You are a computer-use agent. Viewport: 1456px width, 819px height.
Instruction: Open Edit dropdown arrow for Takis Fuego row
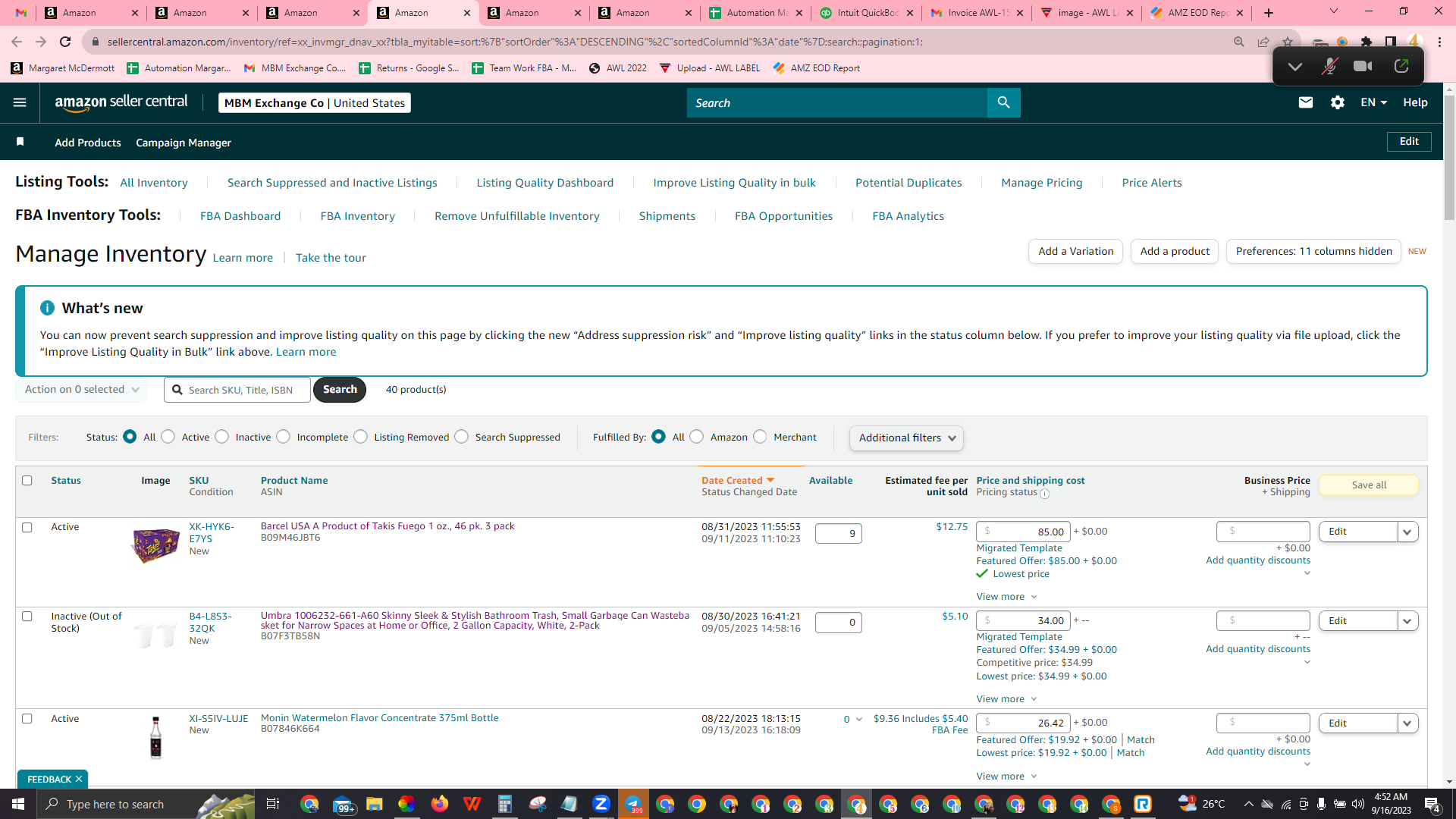(x=1407, y=532)
